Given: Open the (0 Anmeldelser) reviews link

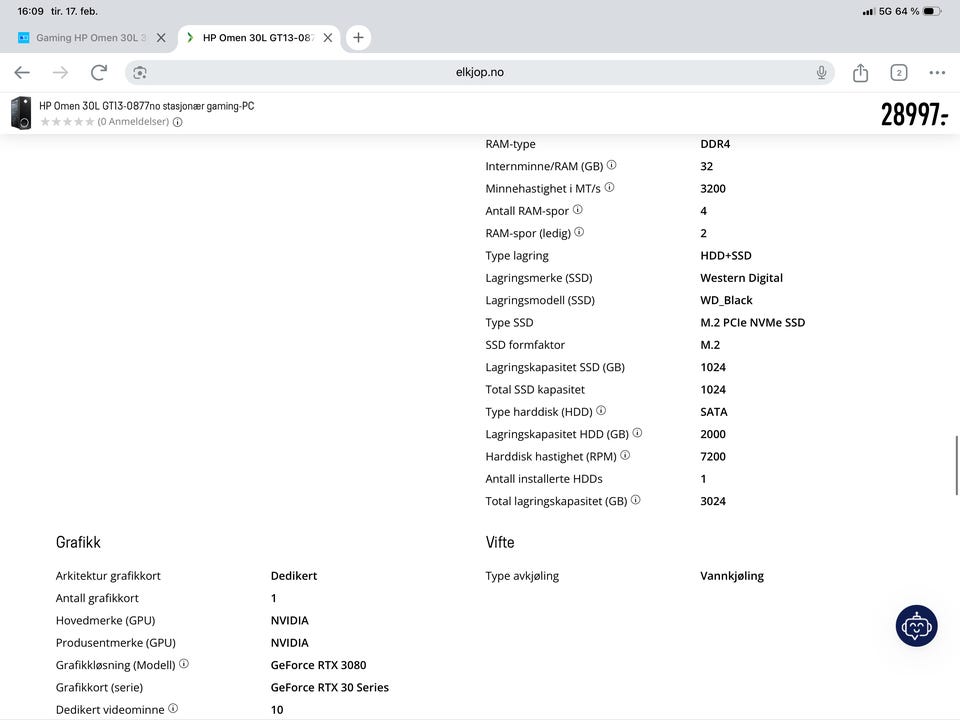Looking at the screenshot, I should point(133,122).
